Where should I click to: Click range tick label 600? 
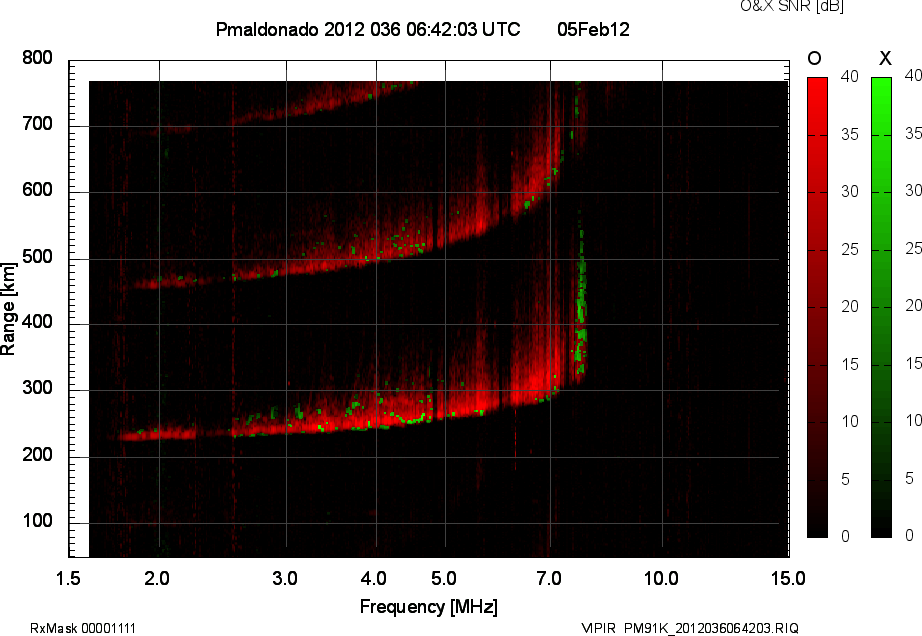(x=37, y=190)
